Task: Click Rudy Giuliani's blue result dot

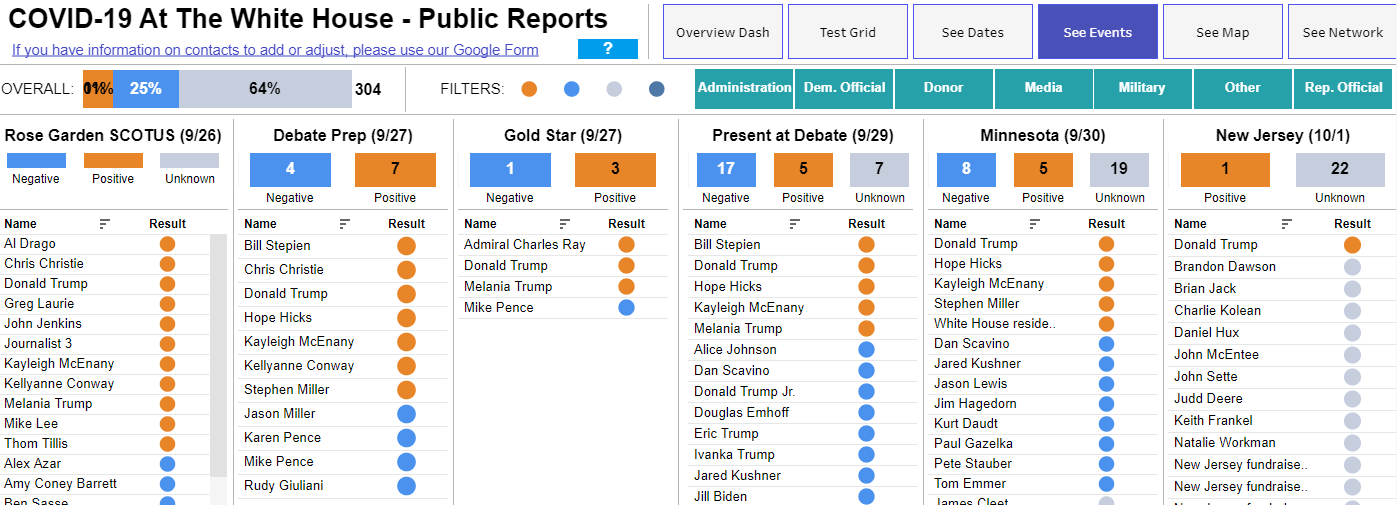Action: pyautogui.click(x=406, y=486)
